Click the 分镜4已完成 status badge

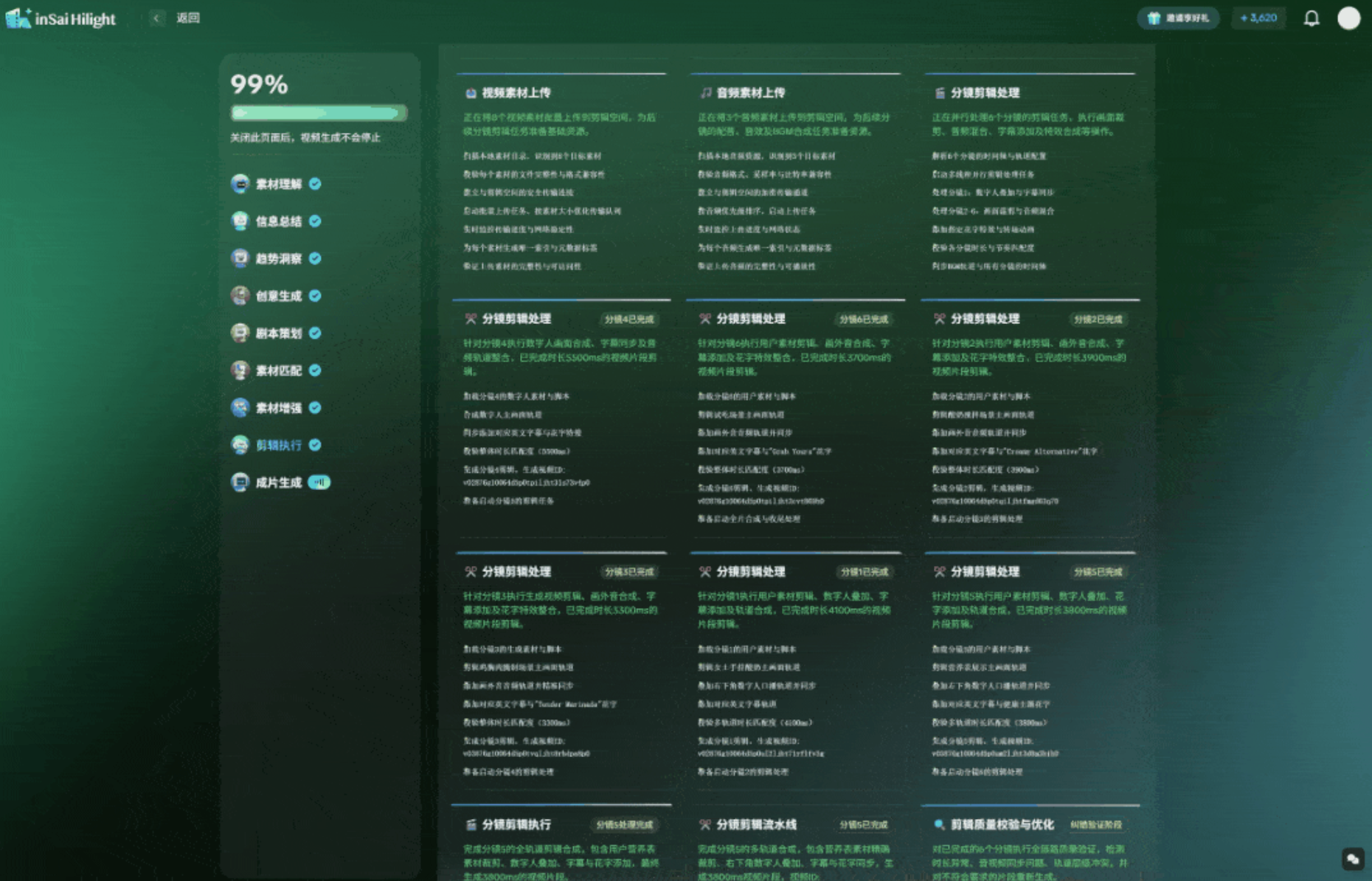point(628,319)
